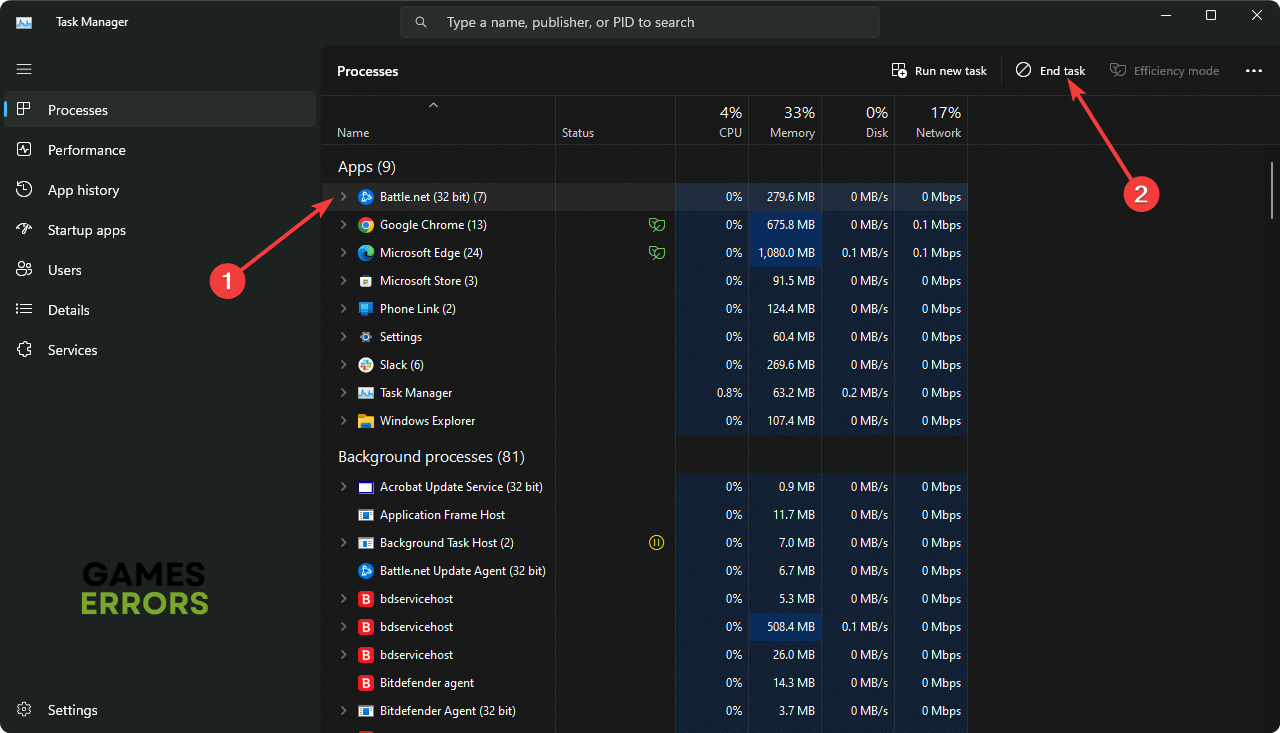Click the Microsoft Edge process icon
Screen dimensions: 1280x733
click(x=366, y=253)
